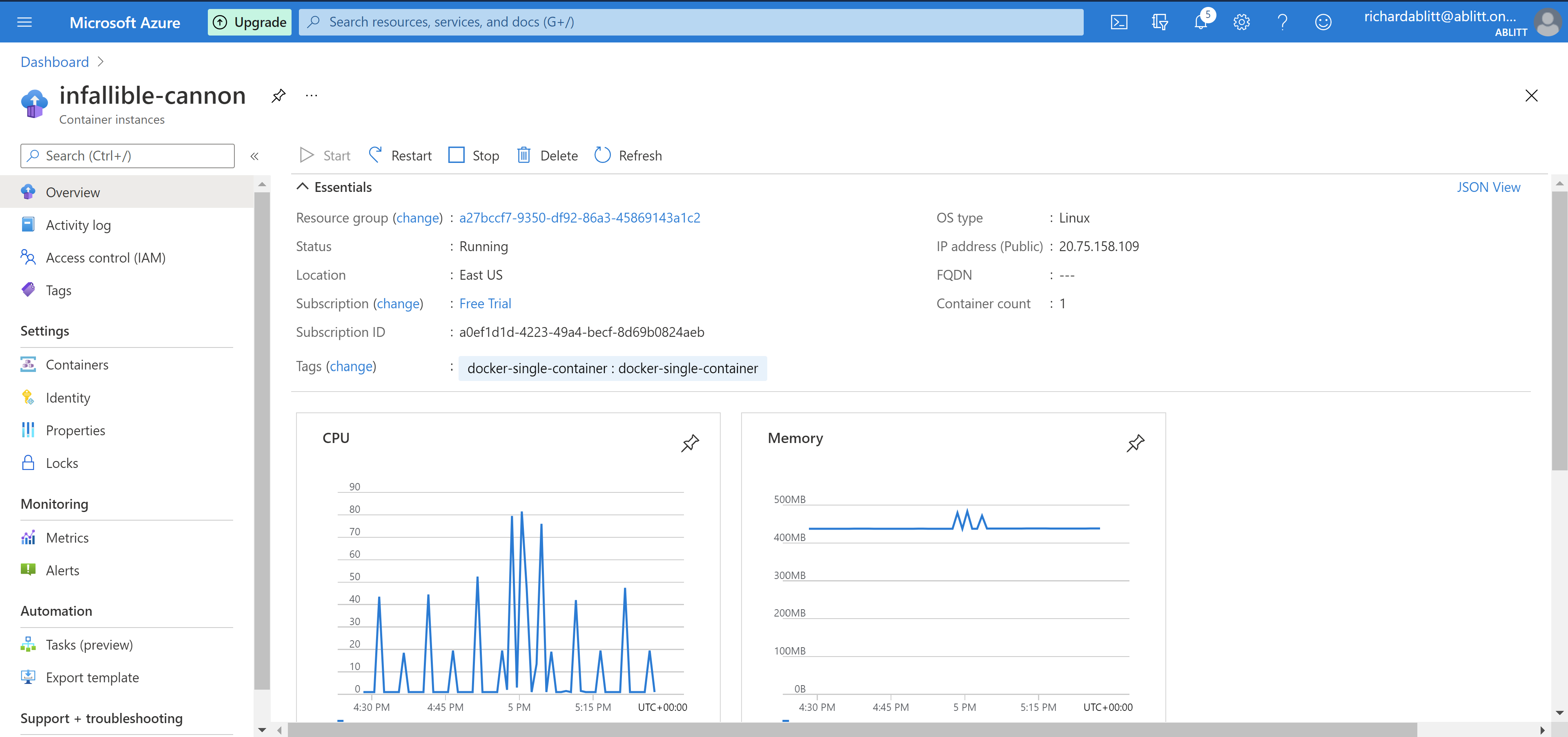Collapse the left navigation menu

tap(254, 156)
